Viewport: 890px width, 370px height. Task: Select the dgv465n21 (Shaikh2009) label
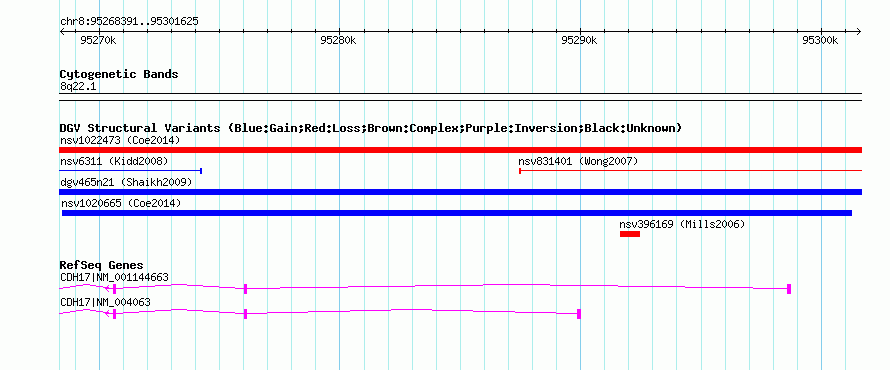[126, 182]
